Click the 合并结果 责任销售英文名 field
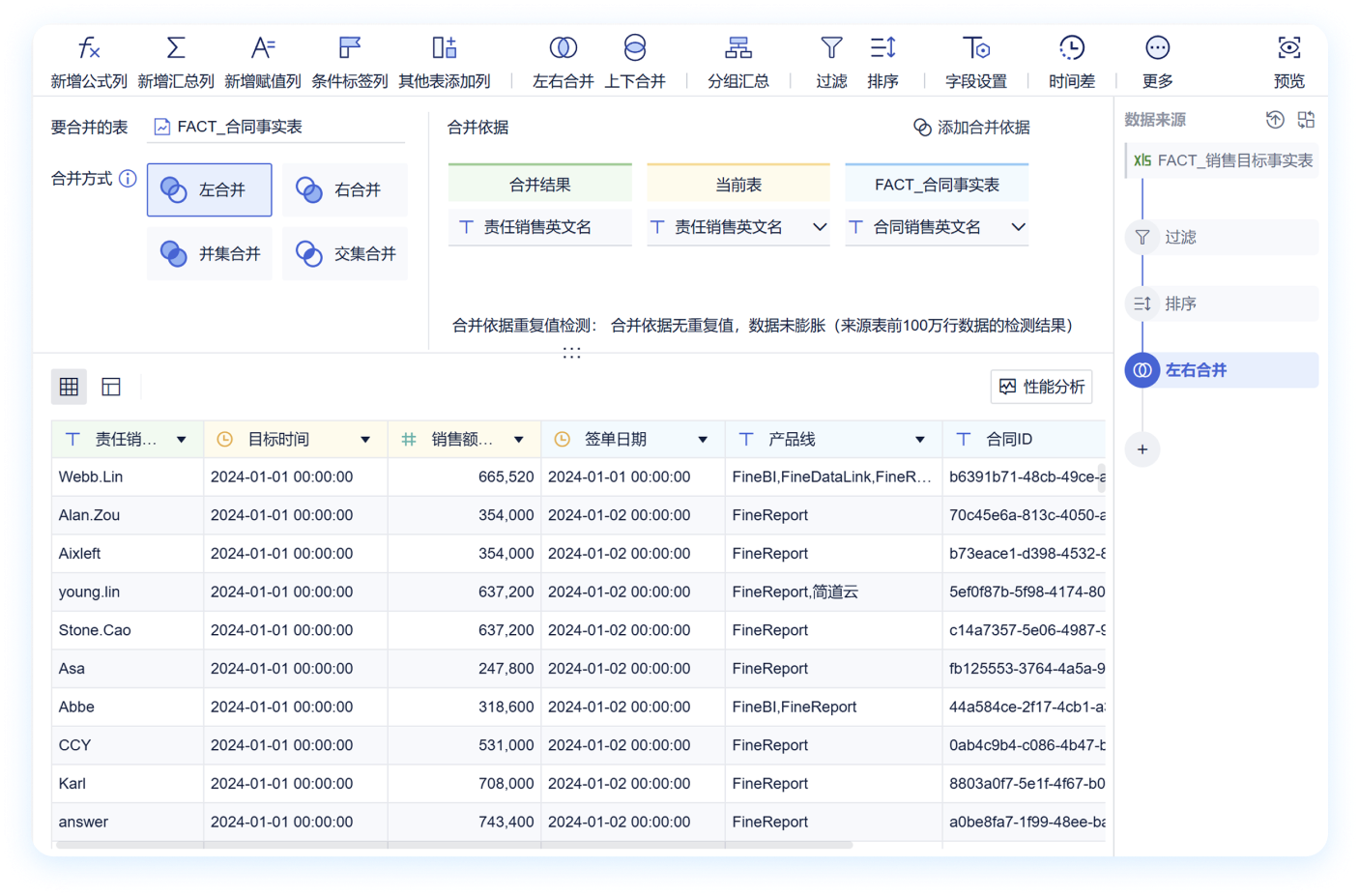The width and height of the screenshot is (1359, 896). pos(540,227)
